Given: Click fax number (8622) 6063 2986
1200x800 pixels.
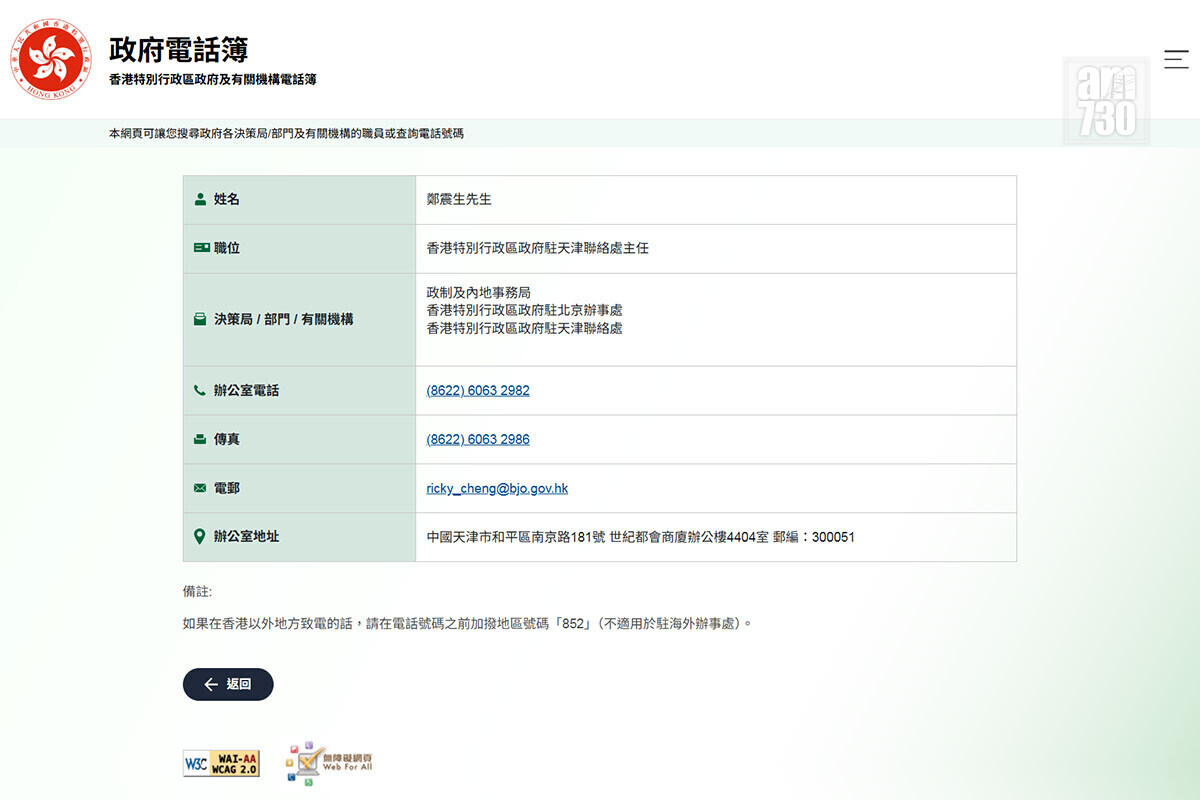Looking at the screenshot, I should point(478,440).
